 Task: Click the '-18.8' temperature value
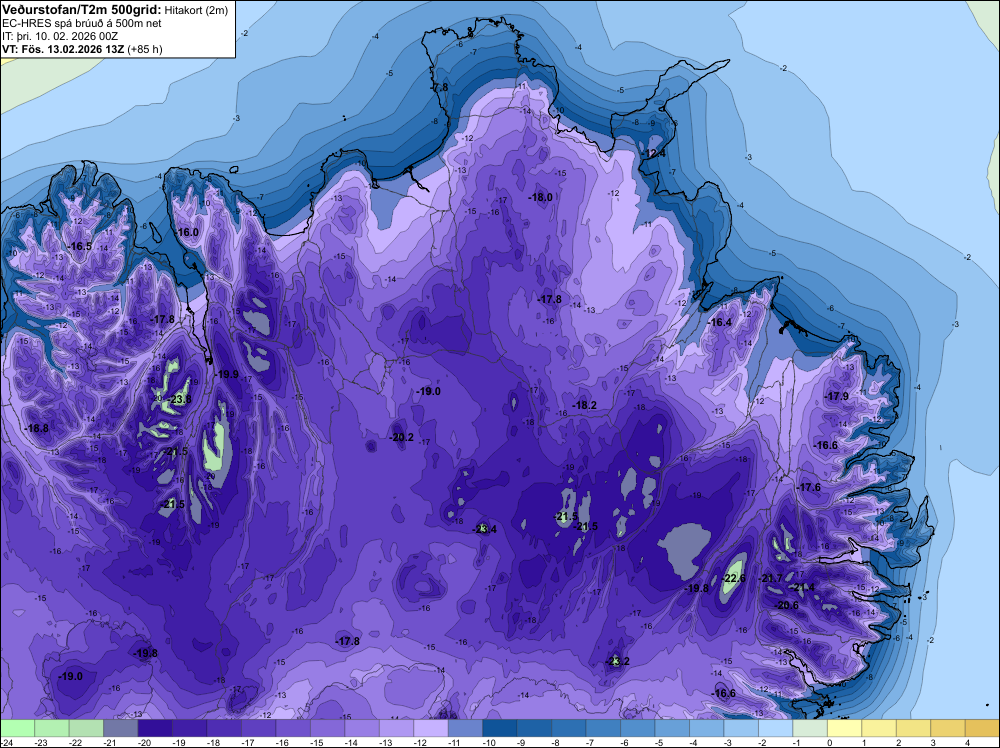coord(36,428)
